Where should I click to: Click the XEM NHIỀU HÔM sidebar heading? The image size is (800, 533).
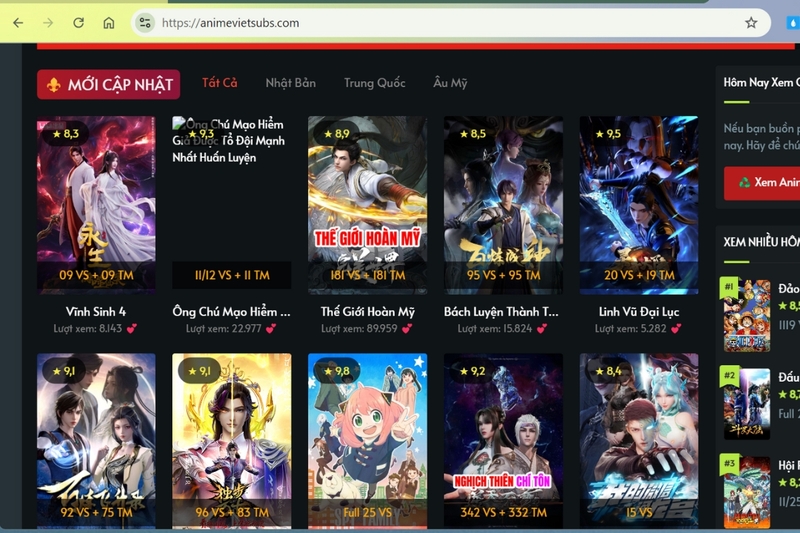coord(761,242)
